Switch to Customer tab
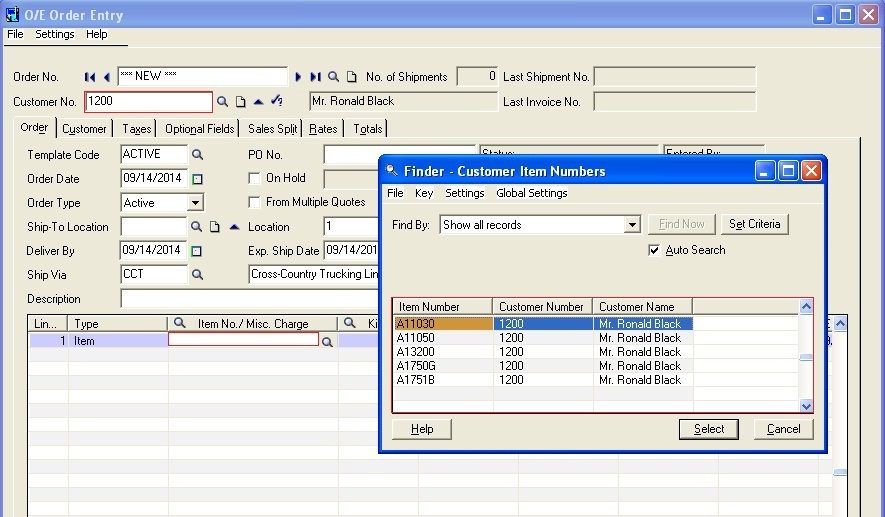Viewport: 885px width, 517px height. (x=84, y=129)
